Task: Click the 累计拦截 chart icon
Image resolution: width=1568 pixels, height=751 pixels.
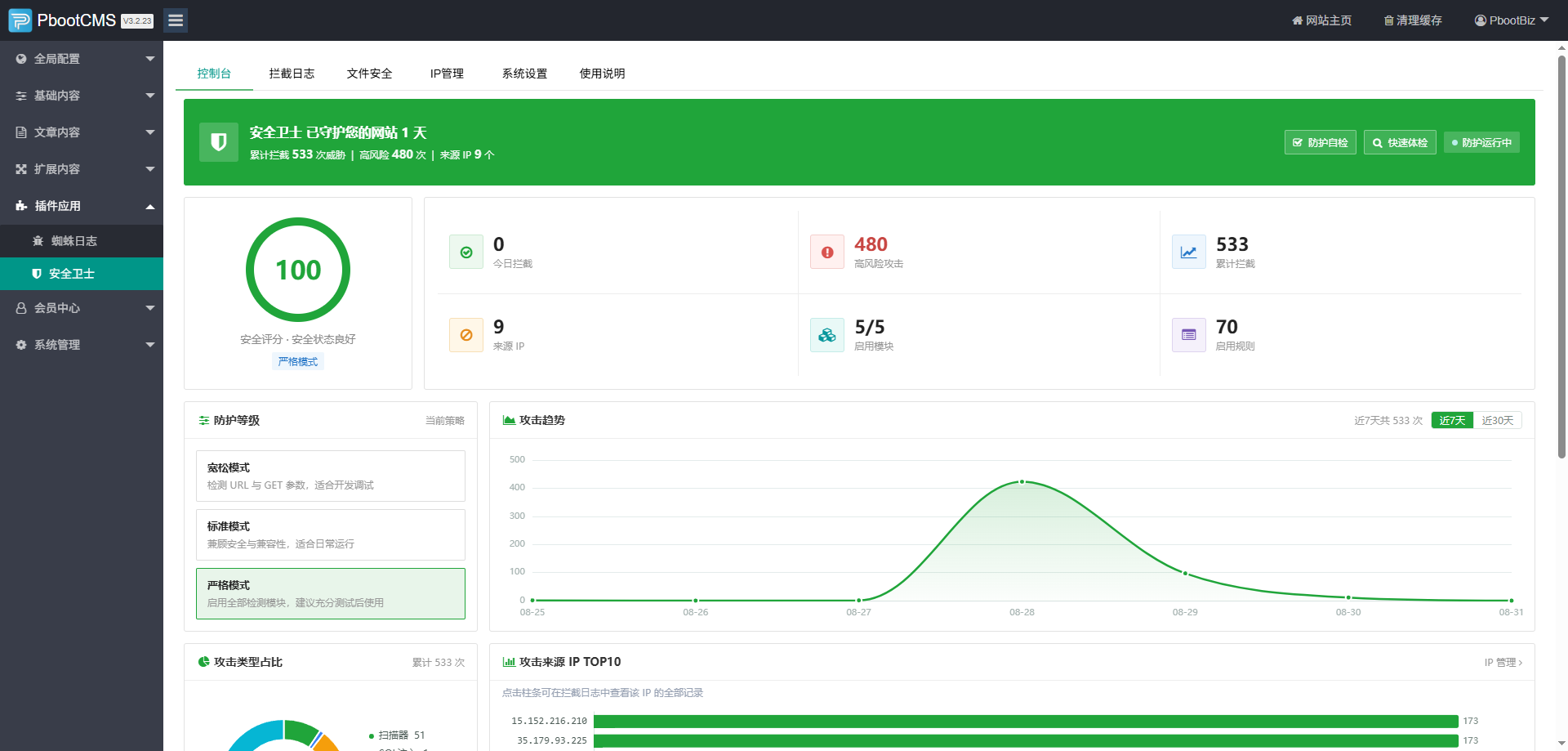Action: [x=1189, y=253]
